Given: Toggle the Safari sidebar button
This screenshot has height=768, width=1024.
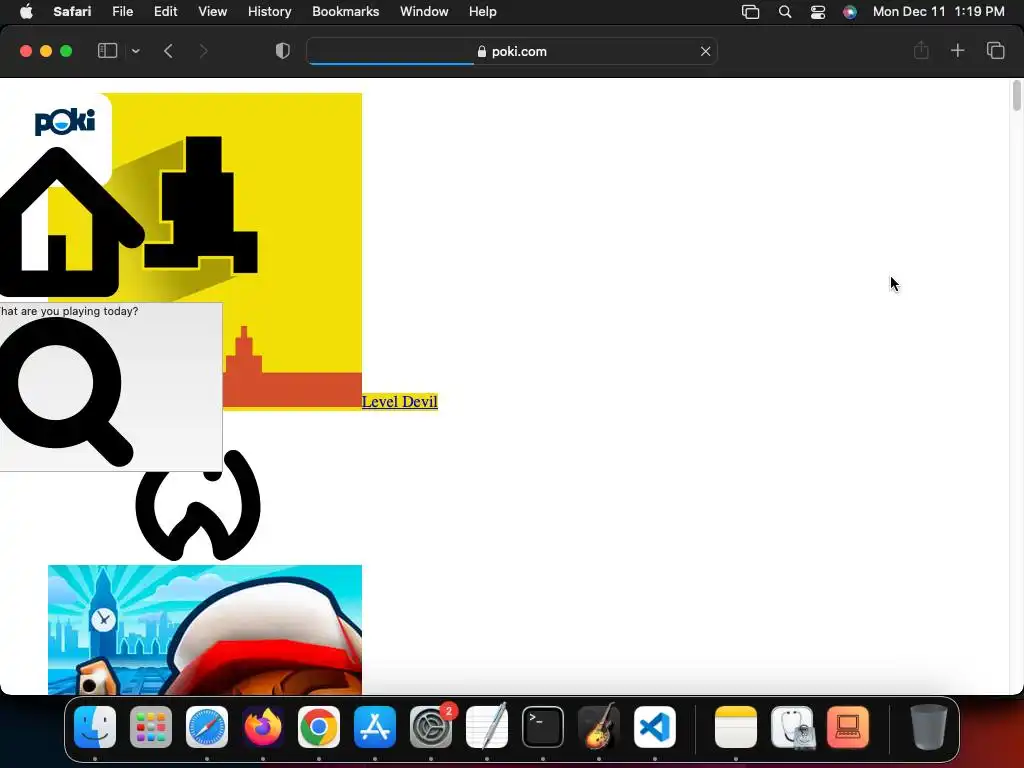Looking at the screenshot, I should tap(107, 51).
